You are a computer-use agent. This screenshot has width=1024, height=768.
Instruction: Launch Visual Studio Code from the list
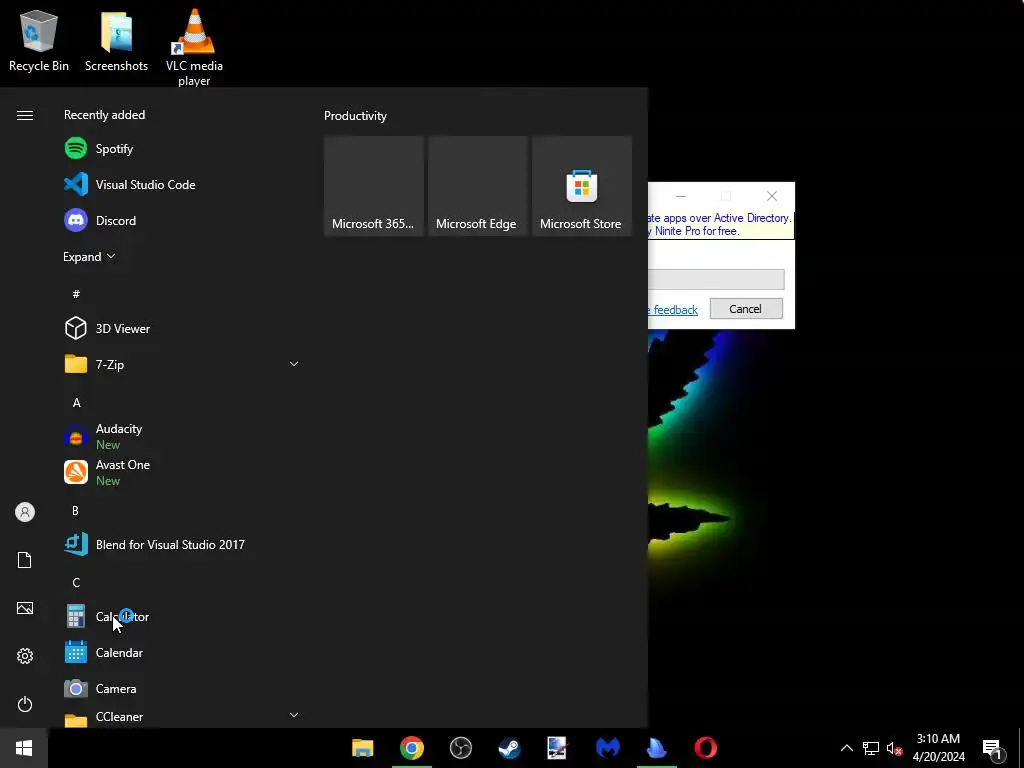181,185
